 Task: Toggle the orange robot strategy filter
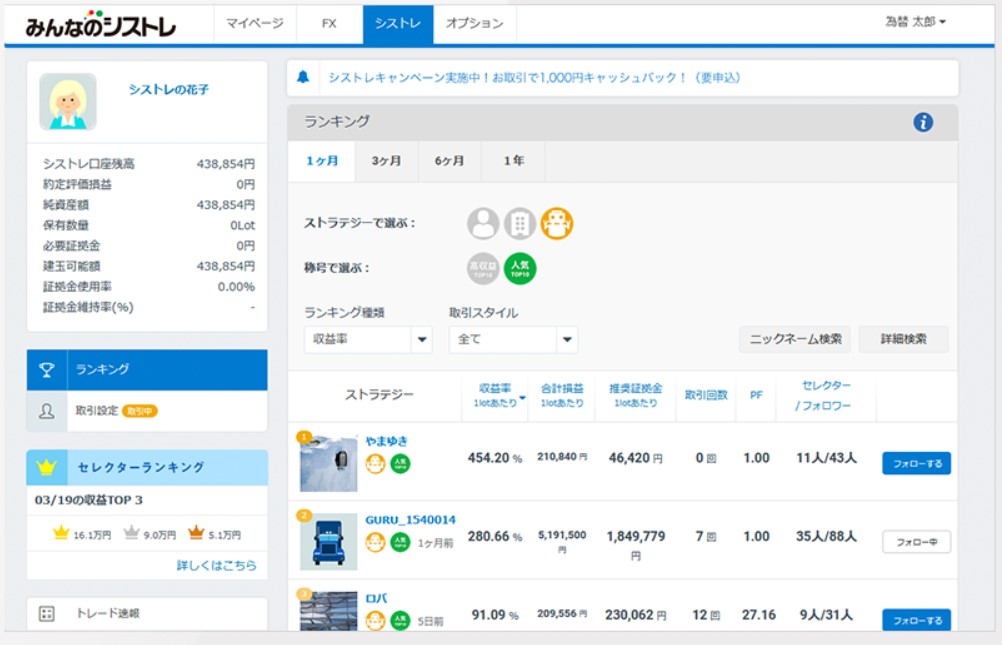557,223
